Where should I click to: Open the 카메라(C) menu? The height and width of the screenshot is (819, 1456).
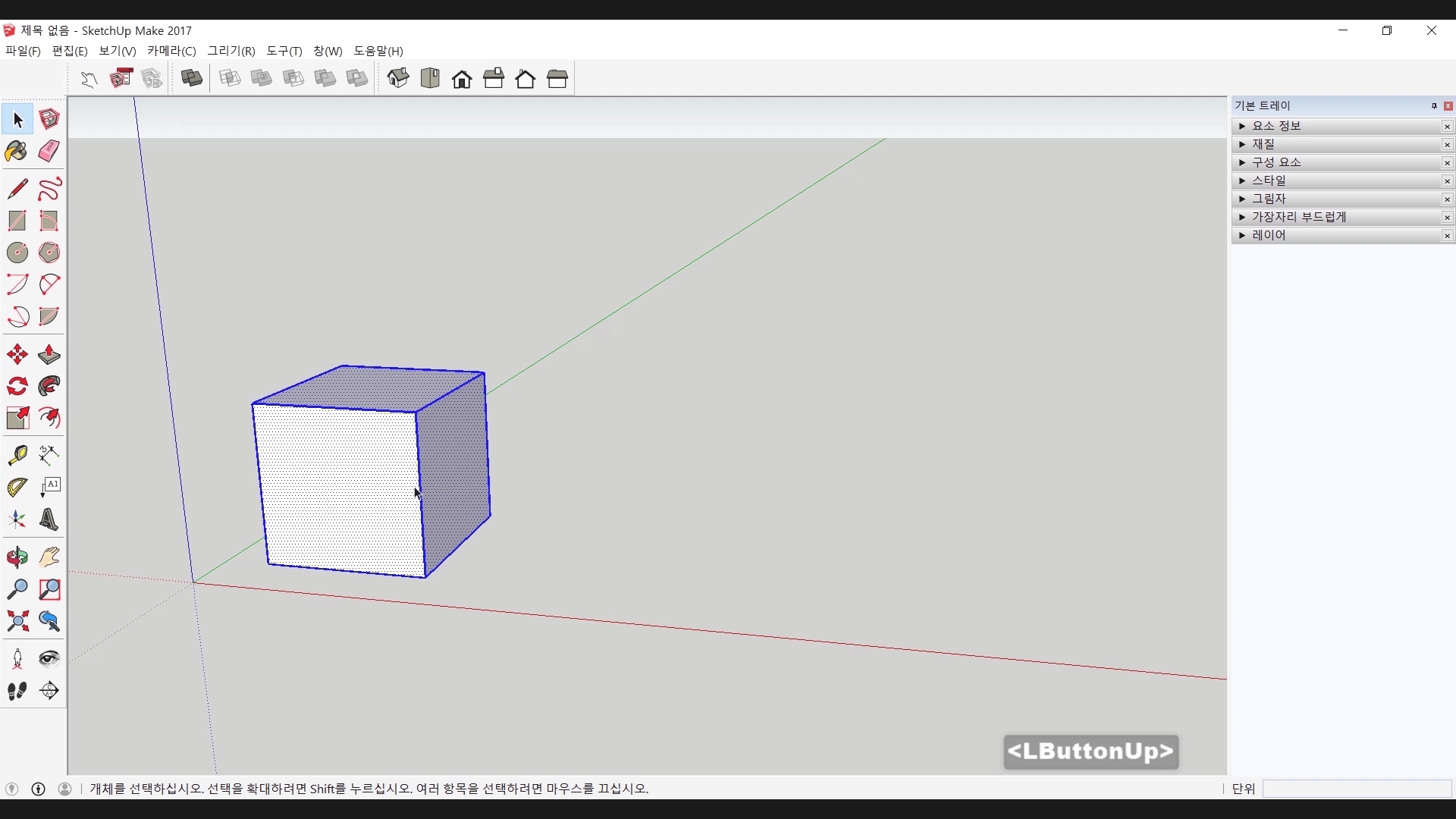(x=171, y=51)
